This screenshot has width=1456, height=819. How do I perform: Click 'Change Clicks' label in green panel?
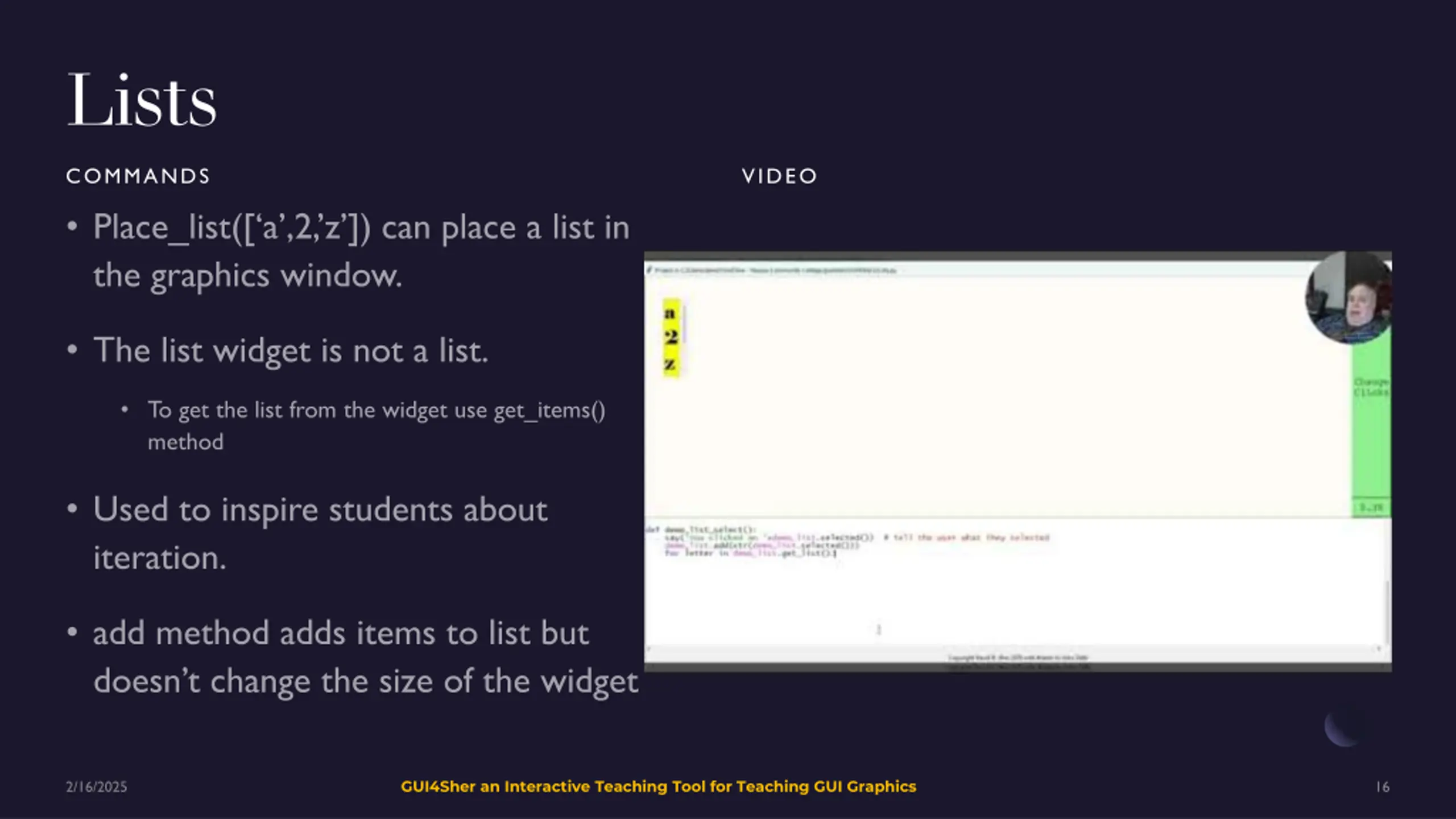pos(1371,387)
